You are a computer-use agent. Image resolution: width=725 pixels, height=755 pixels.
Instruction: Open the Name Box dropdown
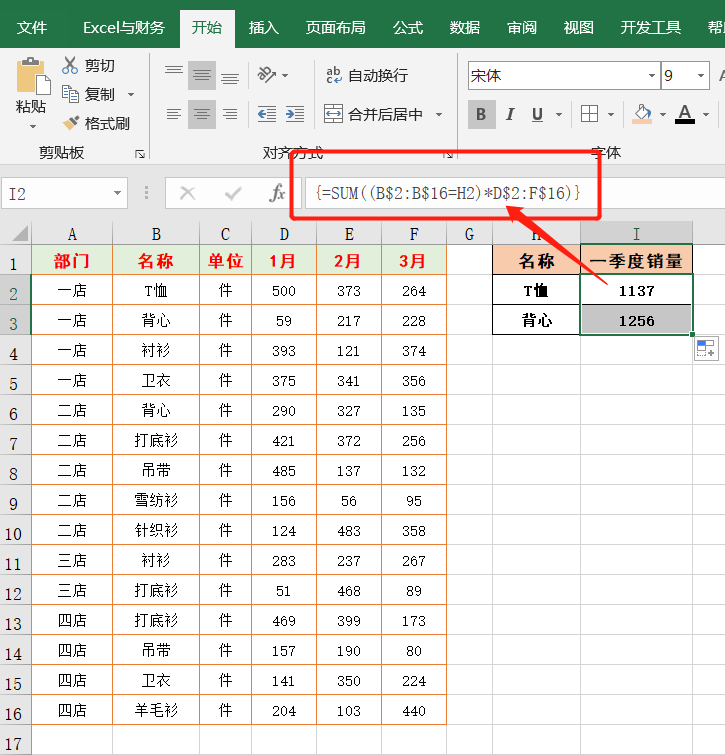point(117,193)
